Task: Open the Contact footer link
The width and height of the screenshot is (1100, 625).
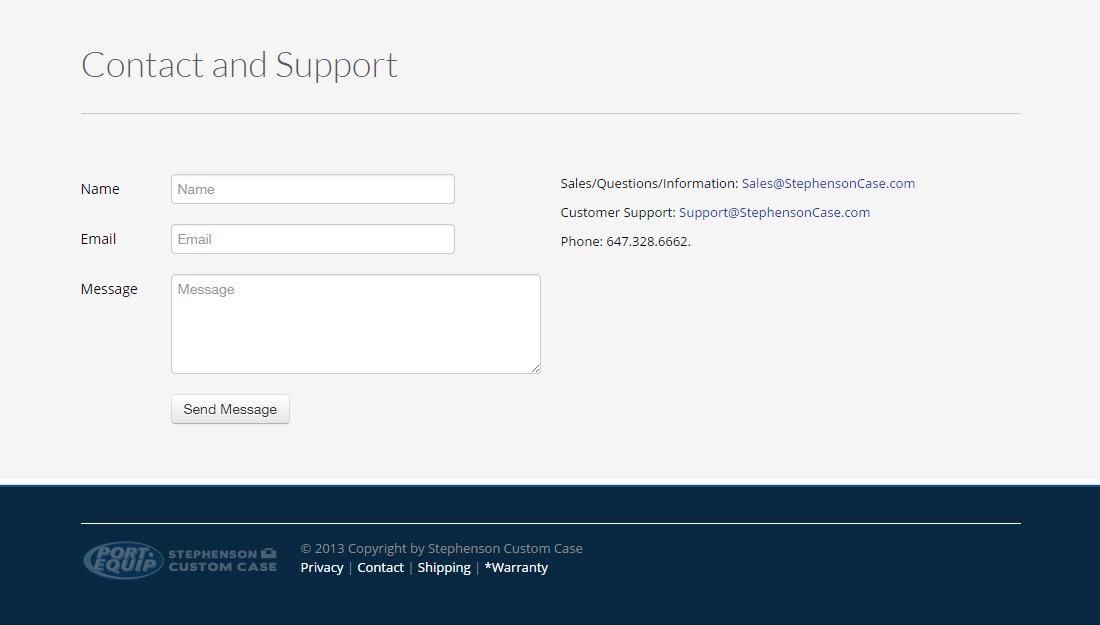Action: [x=380, y=567]
